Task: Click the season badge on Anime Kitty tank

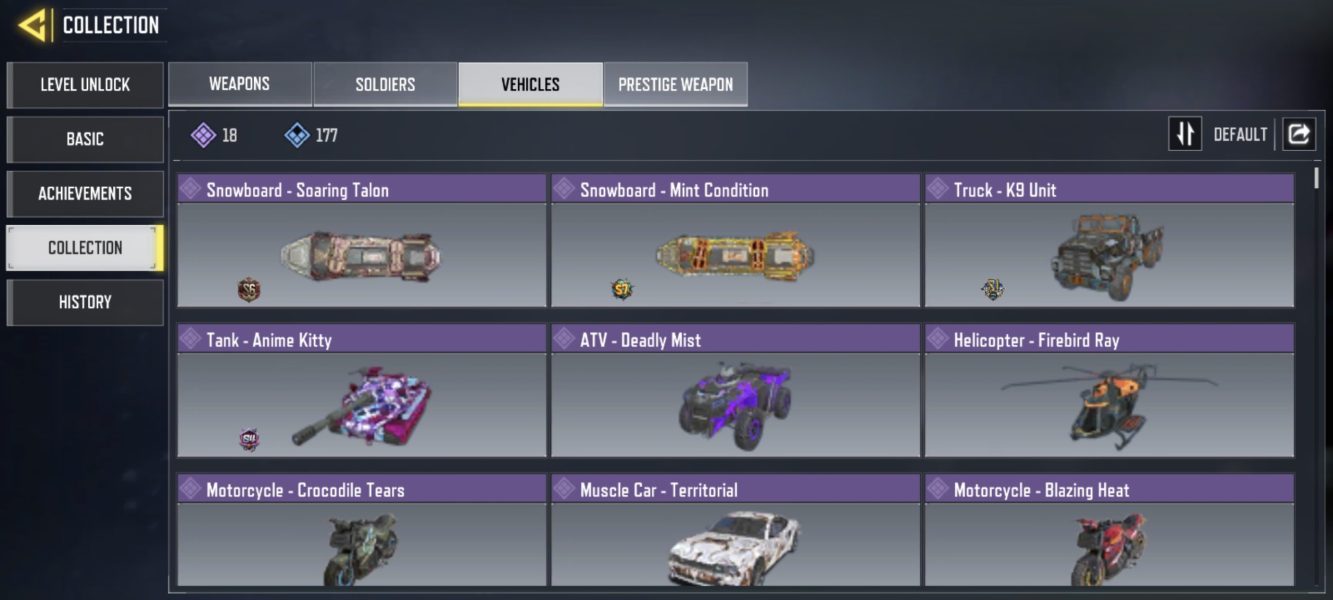Action: pyautogui.click(x=249, y=439)
